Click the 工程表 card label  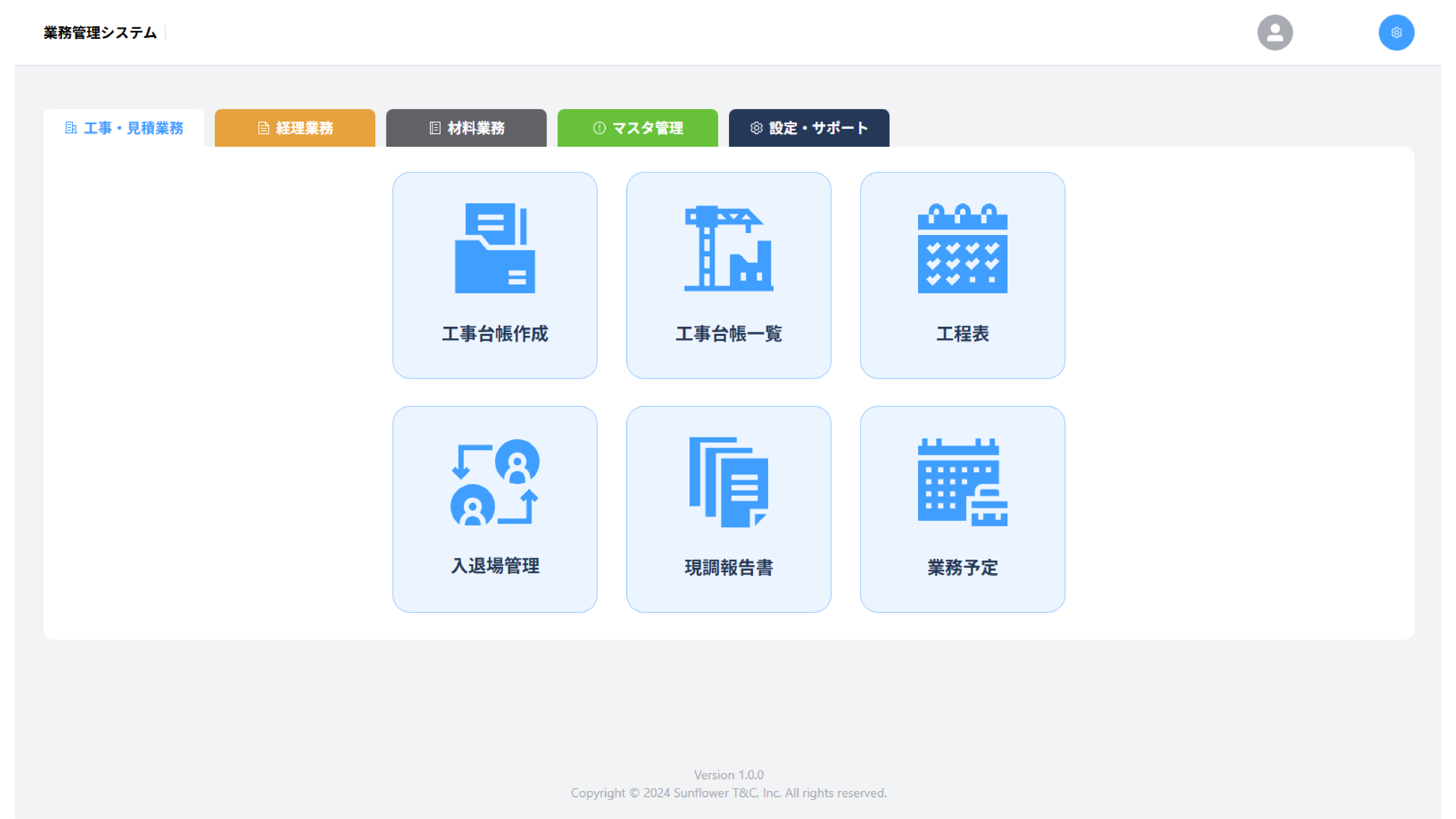(x=962, y=334)
